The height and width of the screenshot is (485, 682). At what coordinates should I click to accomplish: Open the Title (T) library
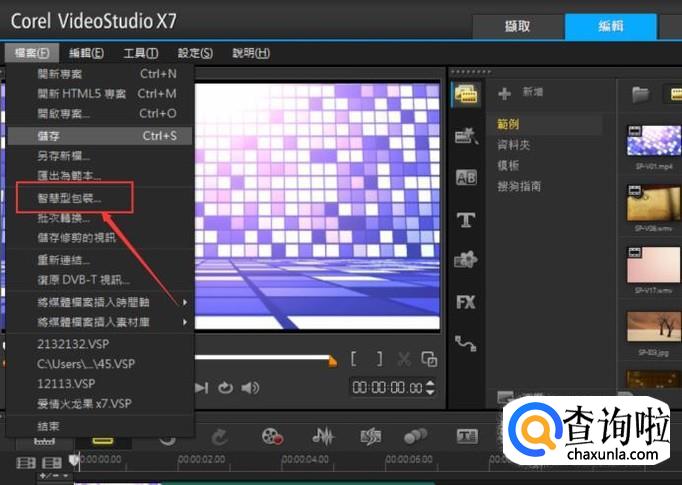[466, 219]
